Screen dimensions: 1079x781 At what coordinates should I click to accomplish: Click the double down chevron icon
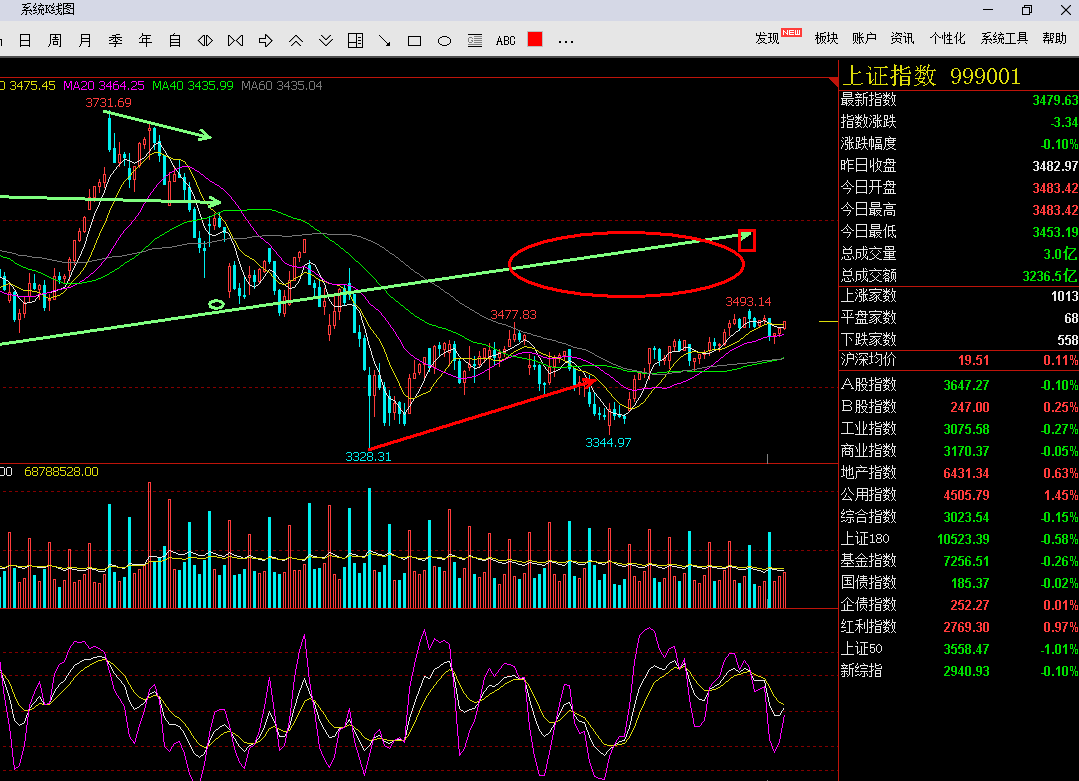(x=326, y=41)
